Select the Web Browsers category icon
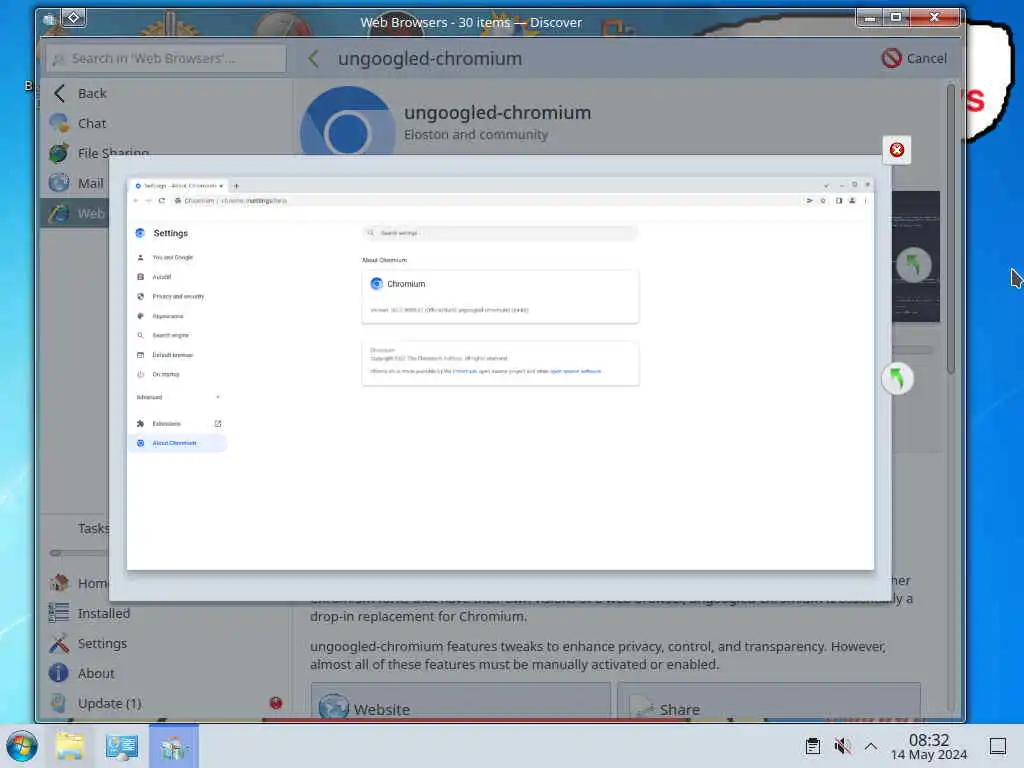The image size is (1024, 768). click(59, 213)
